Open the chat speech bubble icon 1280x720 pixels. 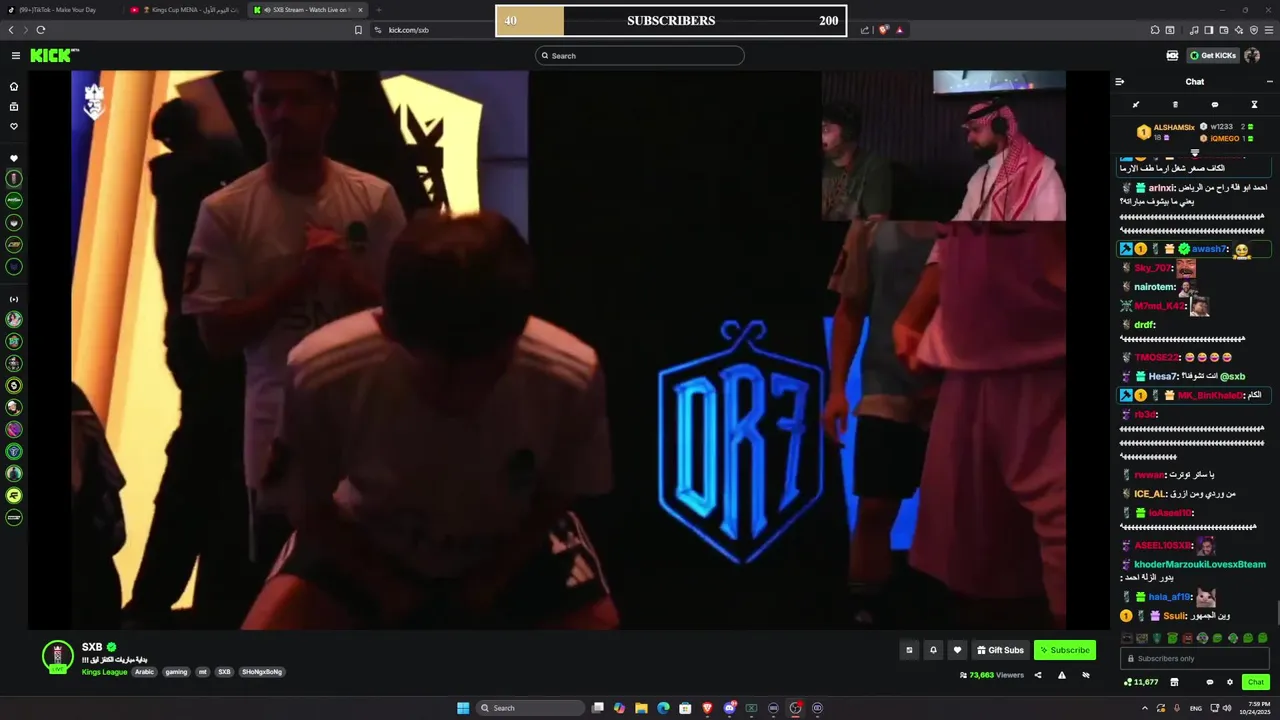point(1215,105)
